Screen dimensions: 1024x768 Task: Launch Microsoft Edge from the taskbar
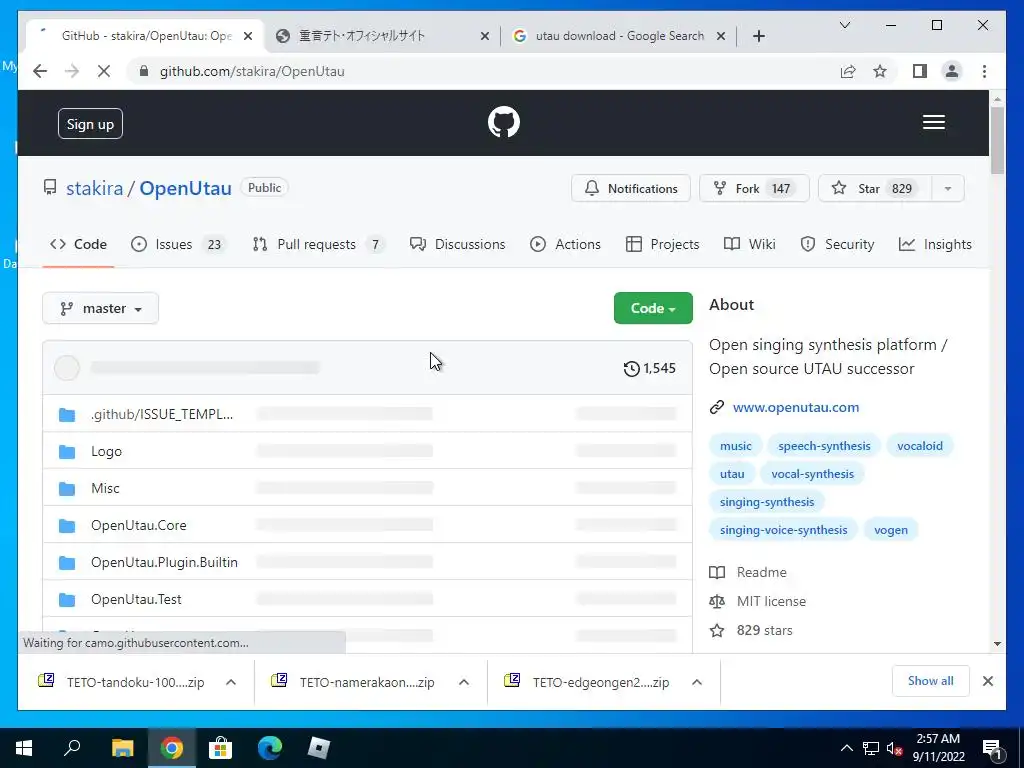(269, 748)
